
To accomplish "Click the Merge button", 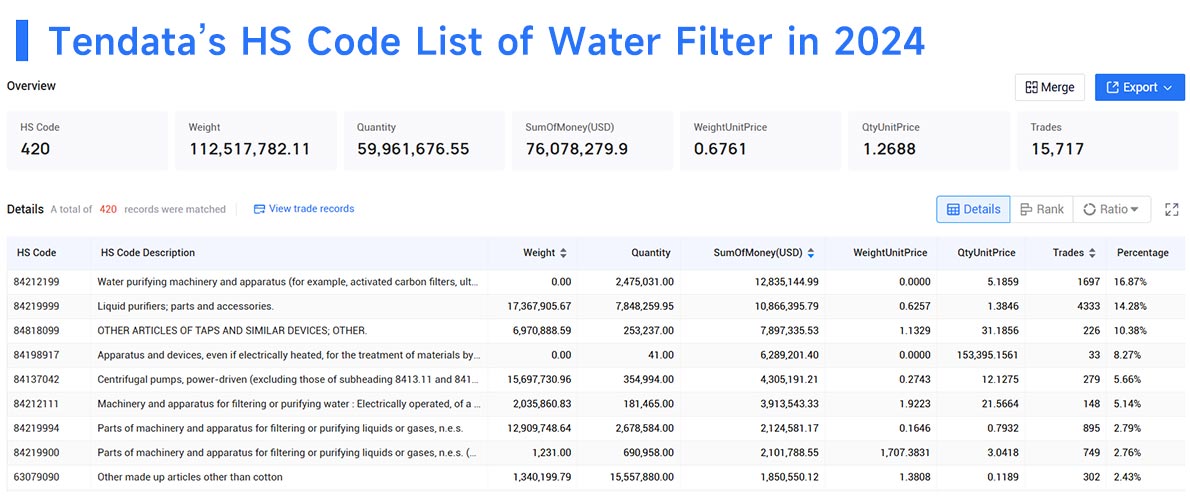I will pos(1050,87).
